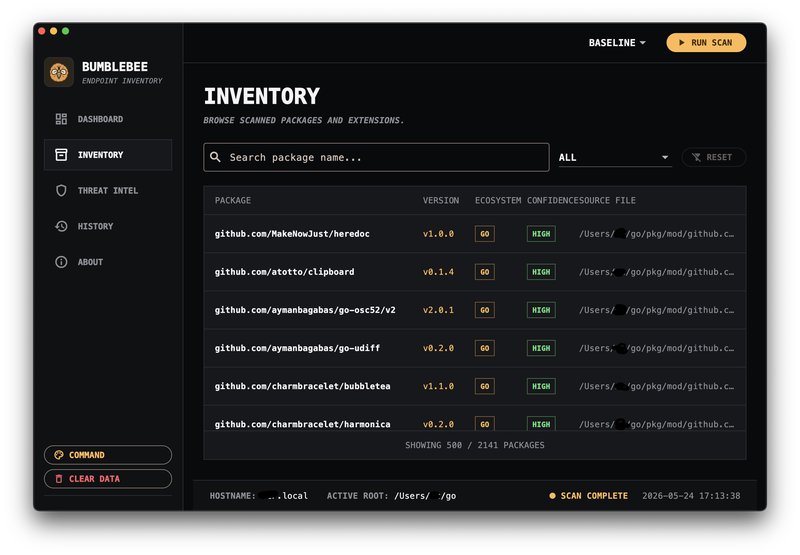The image size is (800, 555).
Task: Select github.com/aymanbagabas/go-osc52/v2 row
Action: point(474,310)
